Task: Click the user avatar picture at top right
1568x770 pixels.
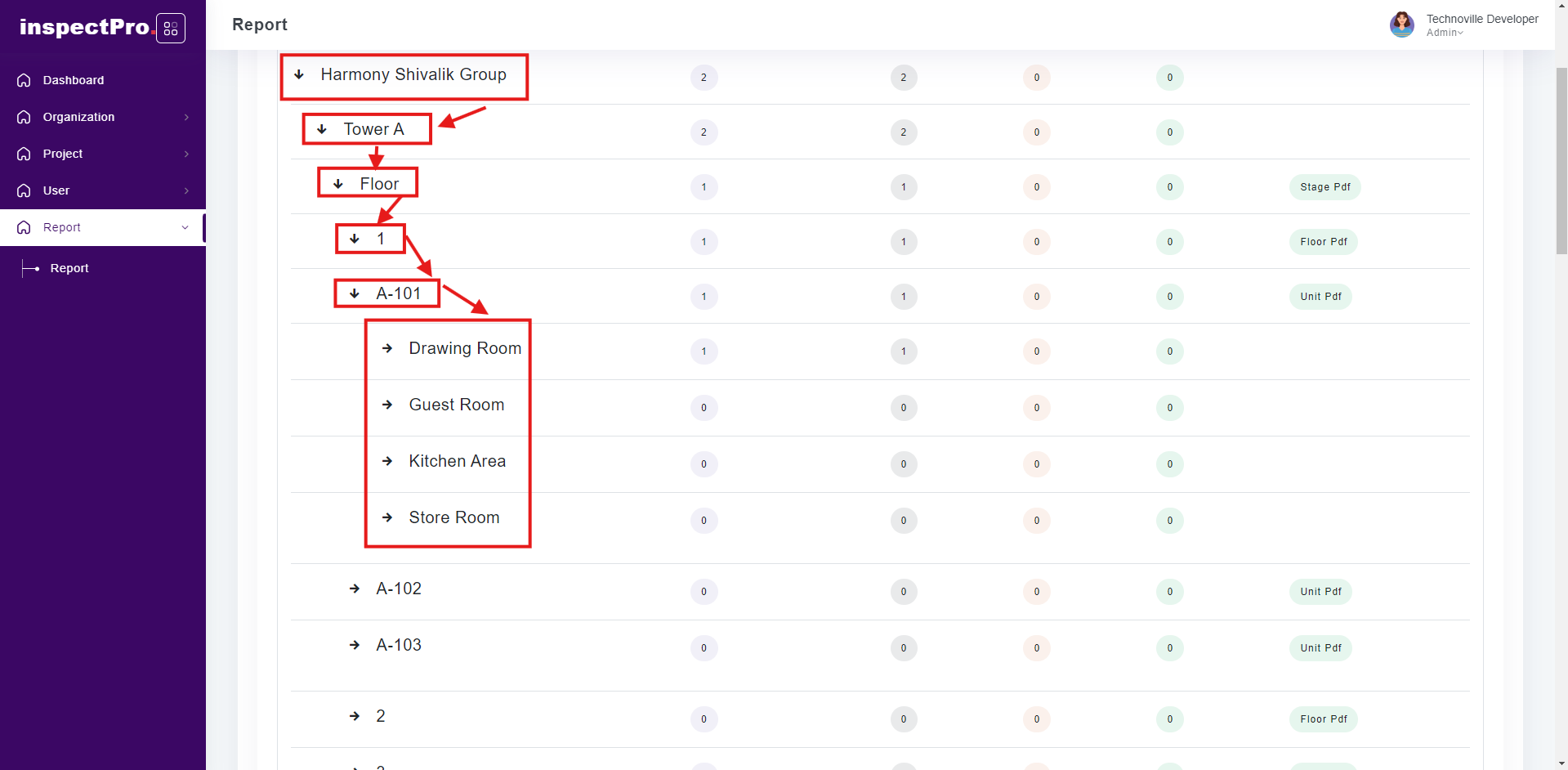Action: (1401, 25)
